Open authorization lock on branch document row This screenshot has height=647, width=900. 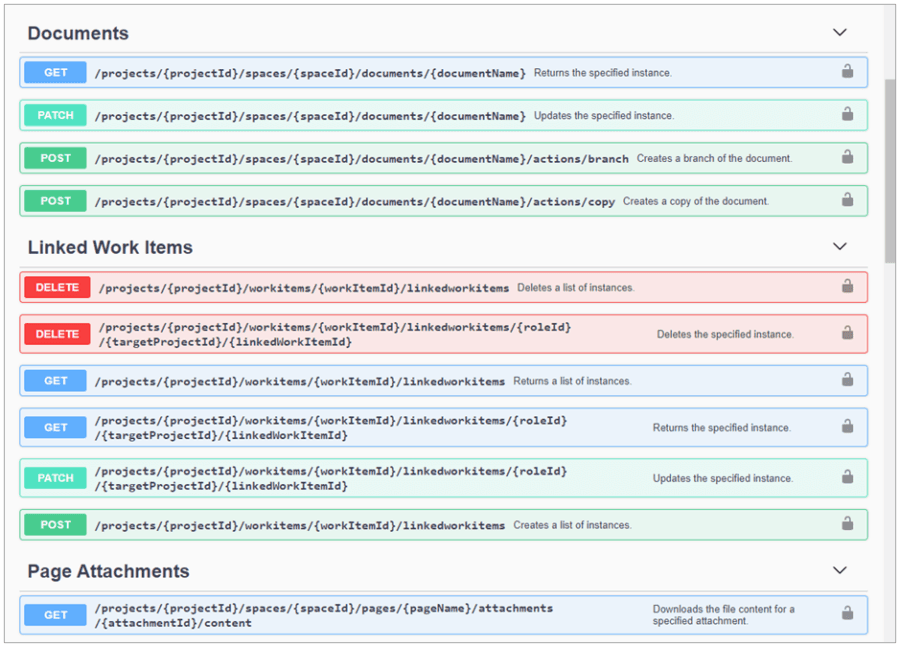847,158
